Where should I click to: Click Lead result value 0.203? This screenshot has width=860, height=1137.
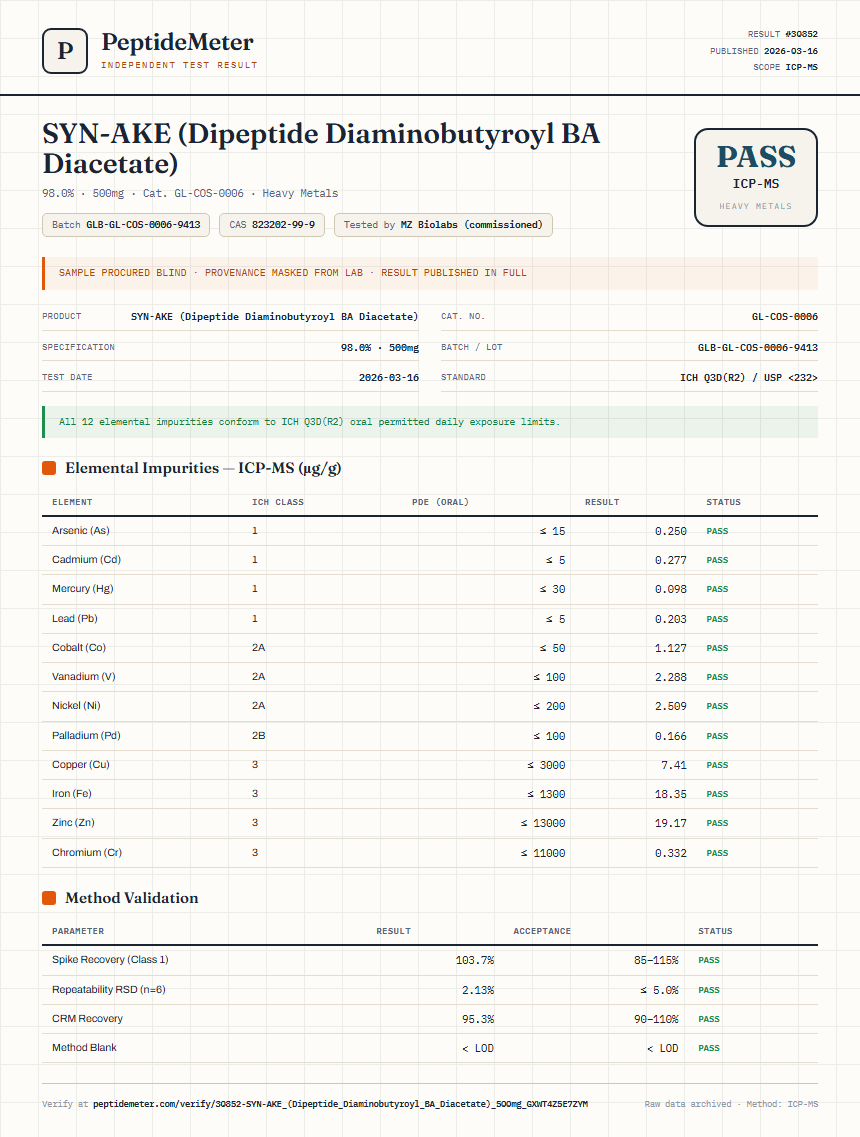671,619
